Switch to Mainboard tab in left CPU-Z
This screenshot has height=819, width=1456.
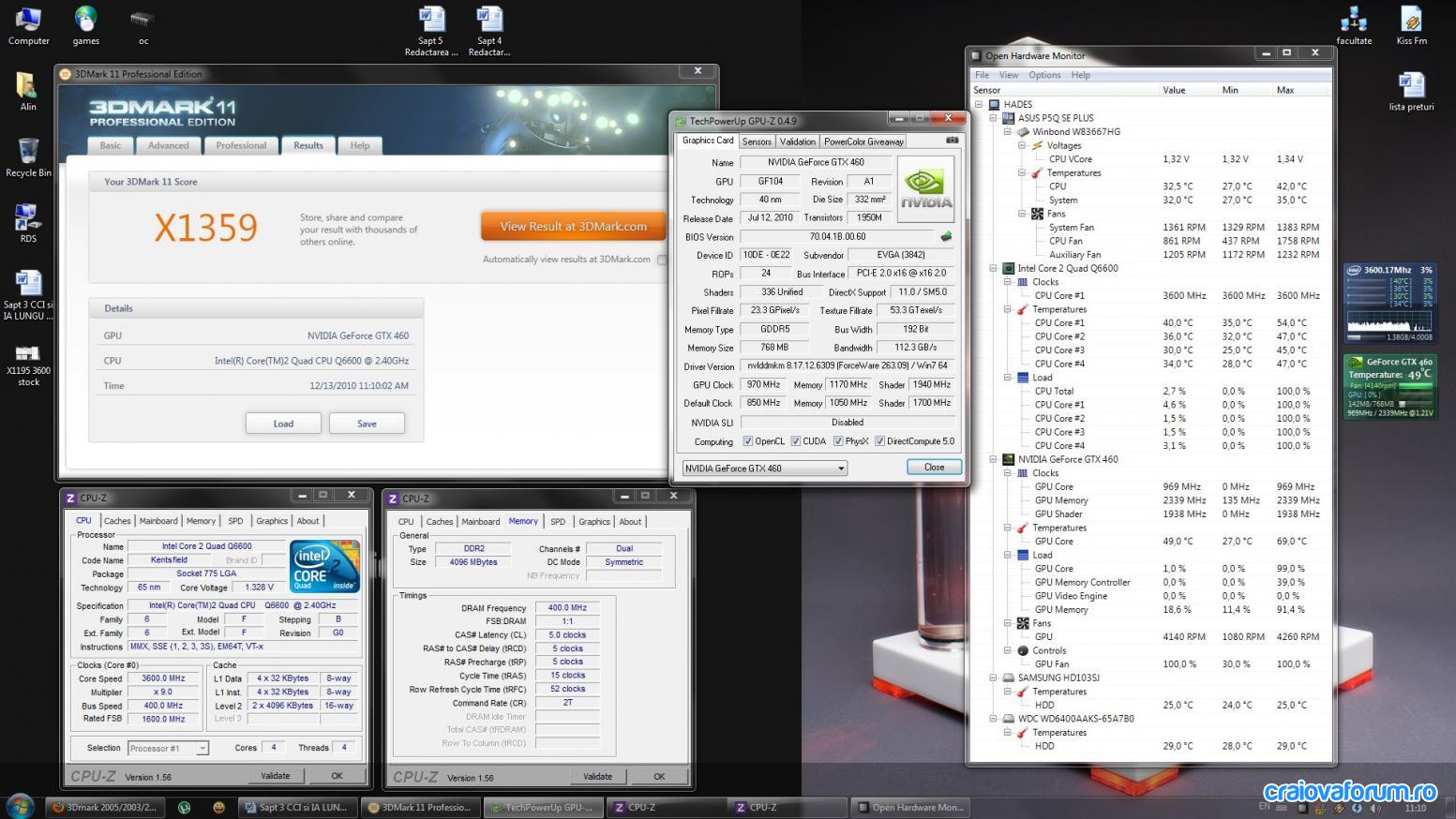(x=158, y=521)
